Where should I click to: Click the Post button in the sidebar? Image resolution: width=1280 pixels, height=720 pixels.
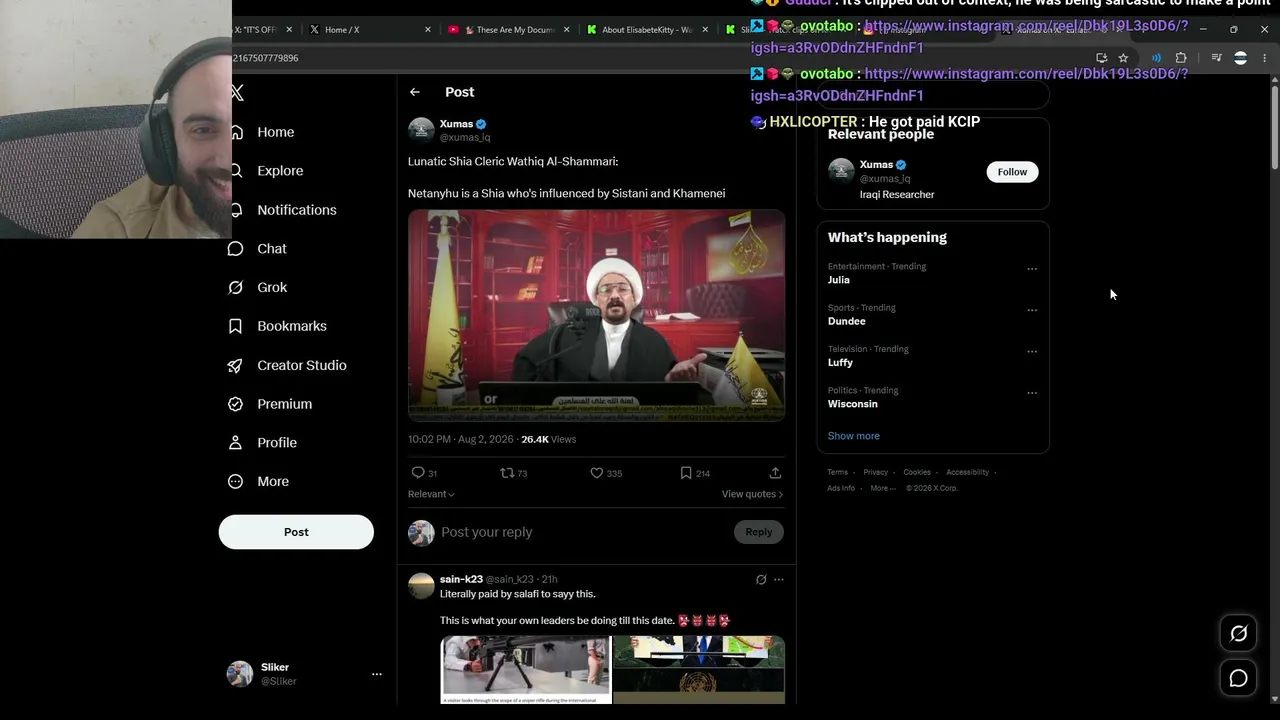(x=296, y=532)
